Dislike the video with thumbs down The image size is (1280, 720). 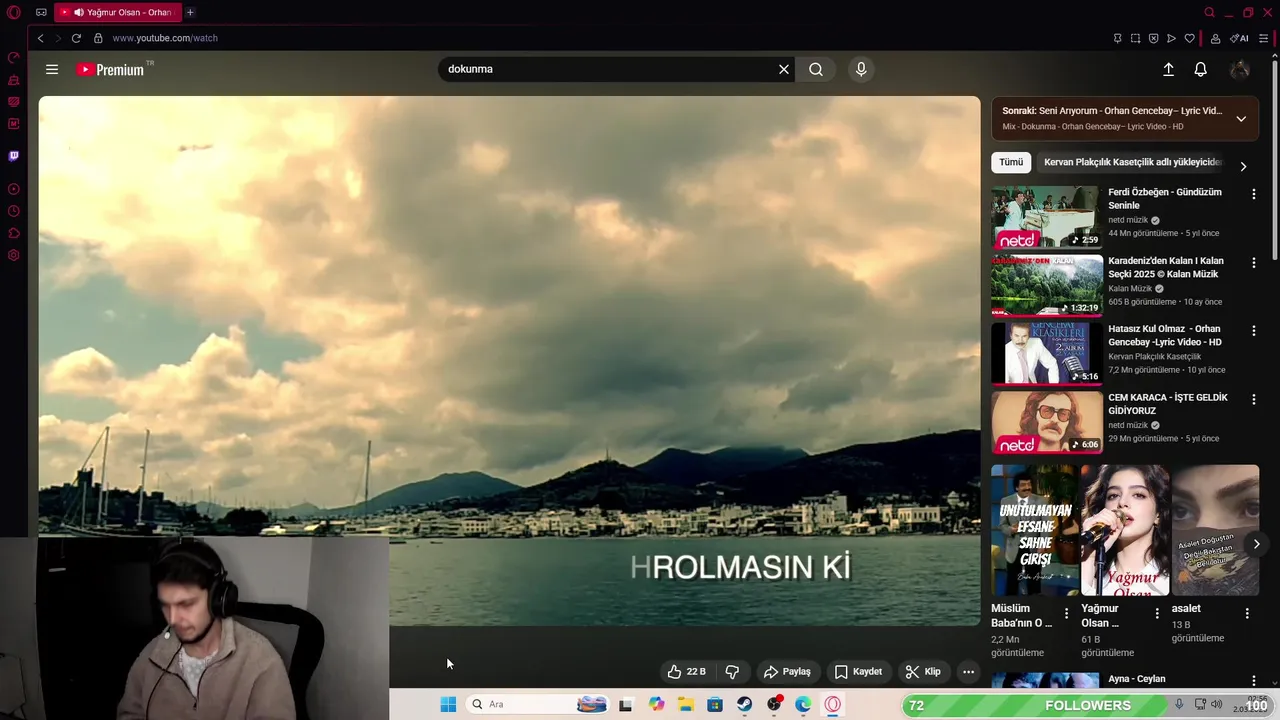click(732, 672)
